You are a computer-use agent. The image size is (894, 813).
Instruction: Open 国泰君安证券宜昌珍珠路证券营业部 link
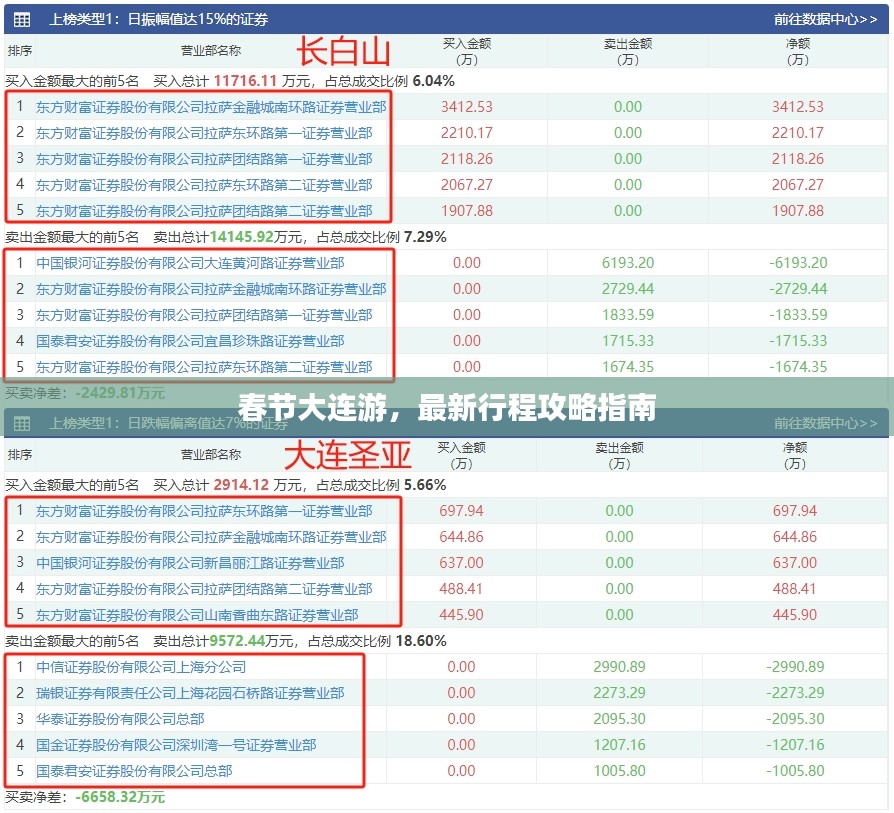tap(190, 342)
